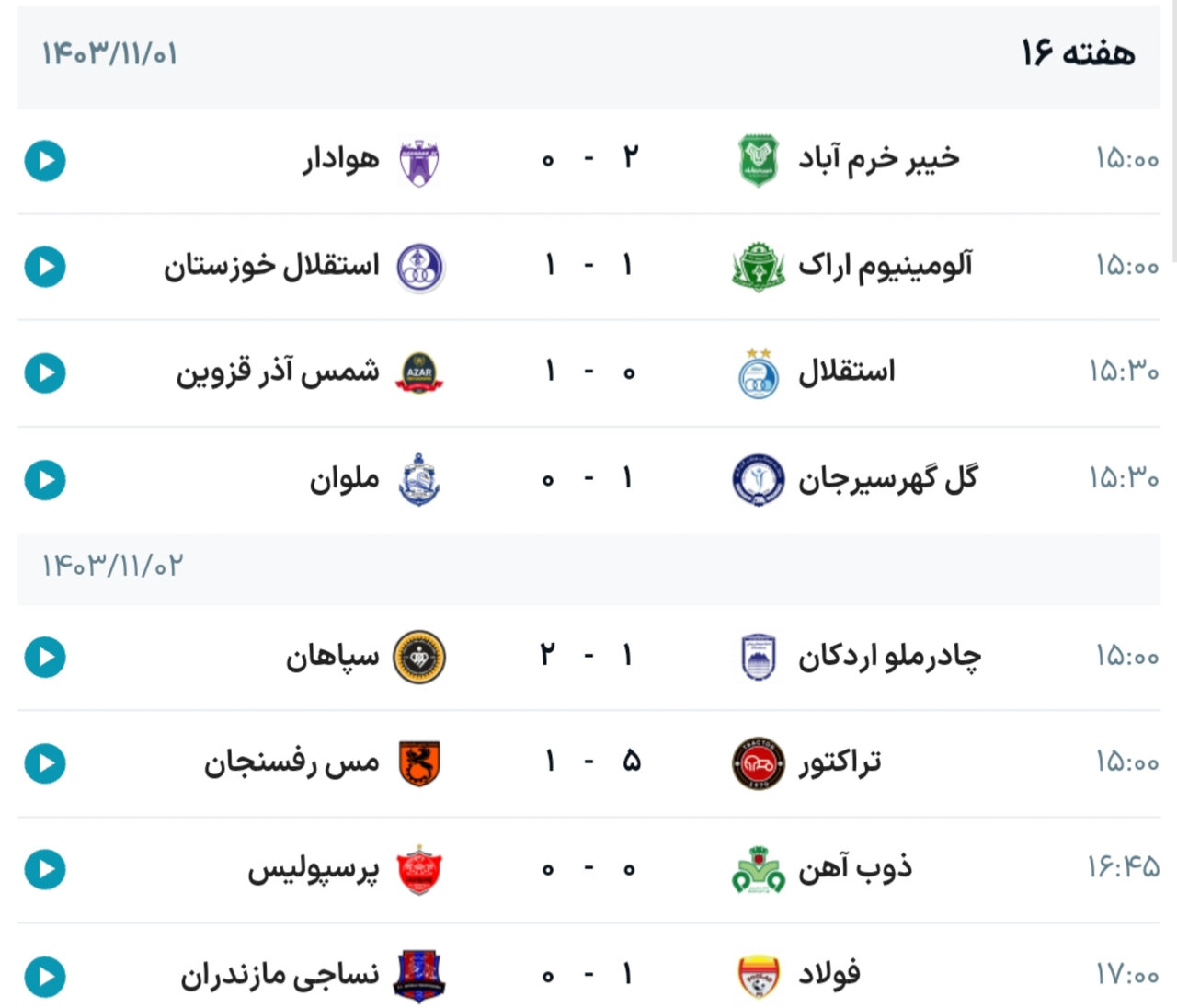
Task: Open the Tractor 5 - 1 Mes Rafsanjan score
Action: coord(589,762)
